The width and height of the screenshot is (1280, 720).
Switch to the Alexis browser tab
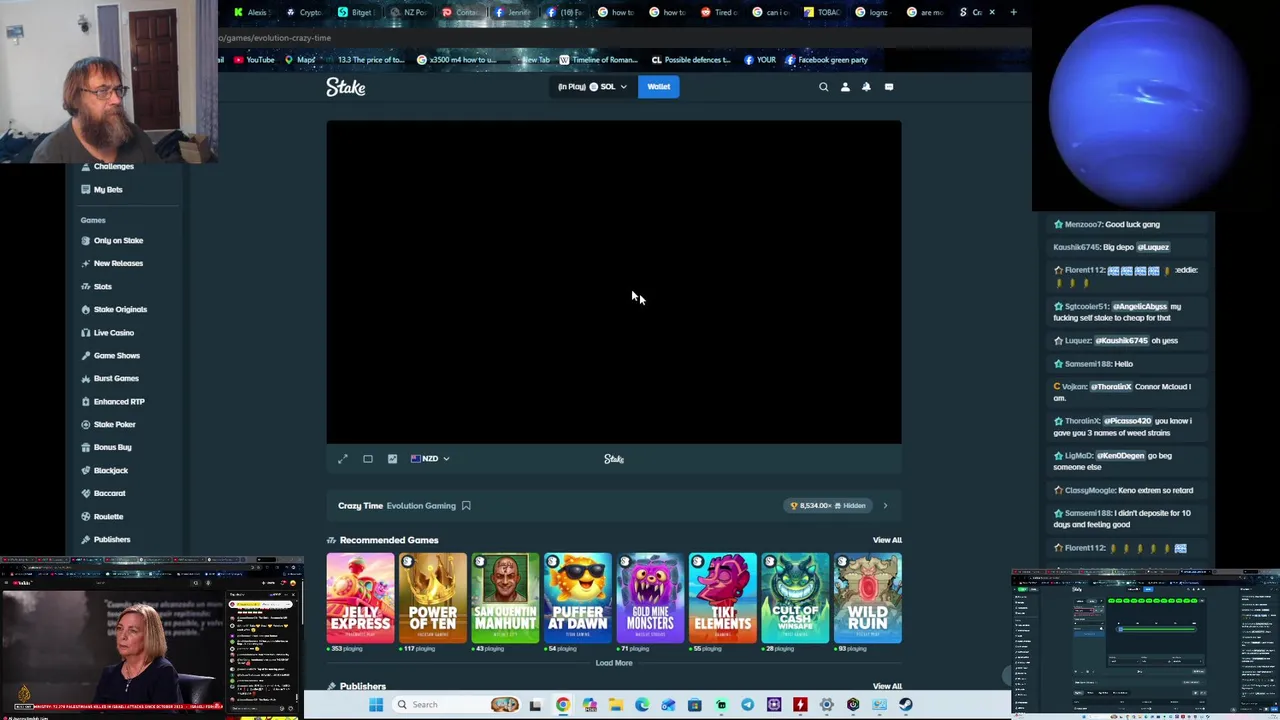pyautogui.click(x=250, y=12)
